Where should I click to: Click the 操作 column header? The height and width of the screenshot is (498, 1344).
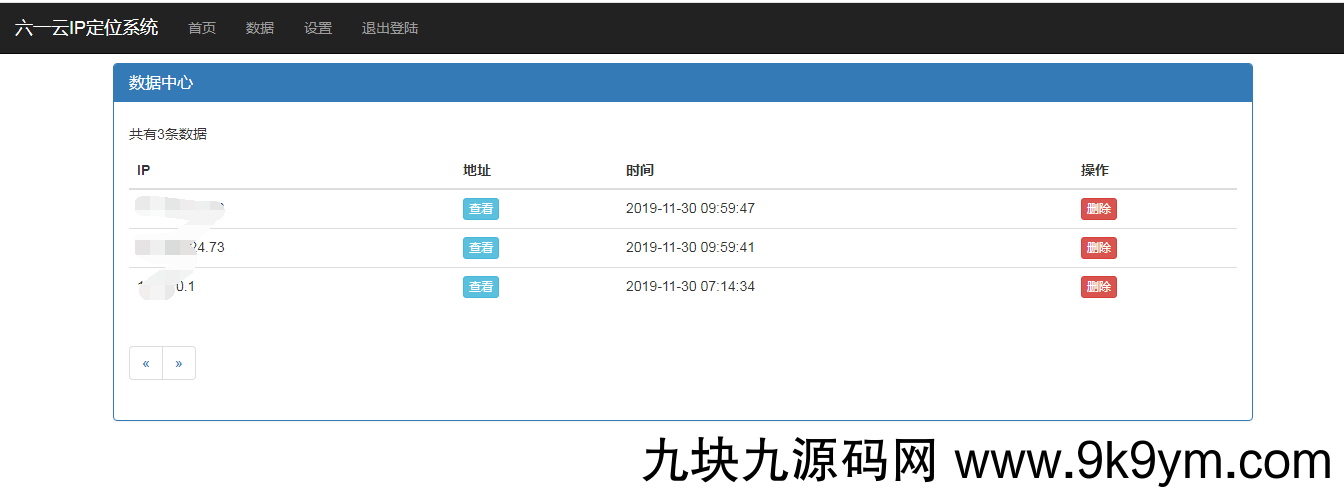[1095, 170]
